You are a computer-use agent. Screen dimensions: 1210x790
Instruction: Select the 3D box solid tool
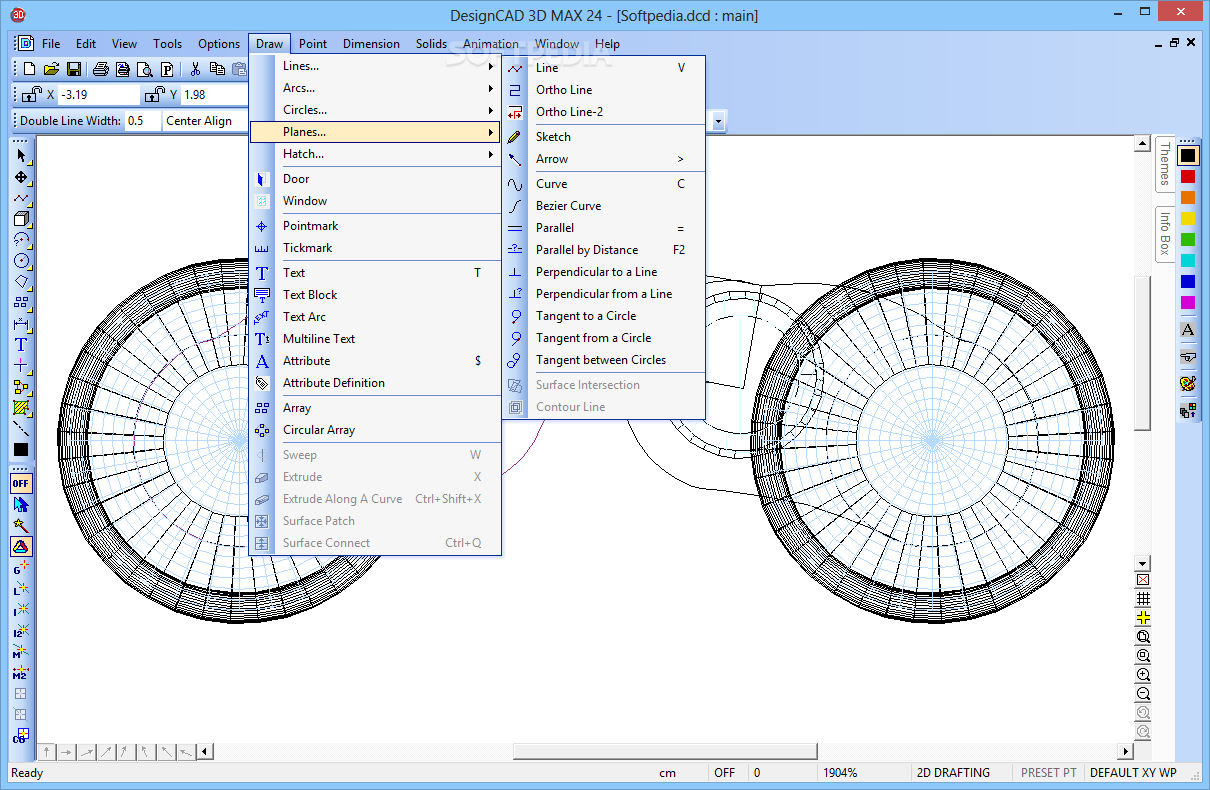pos(21,219)
